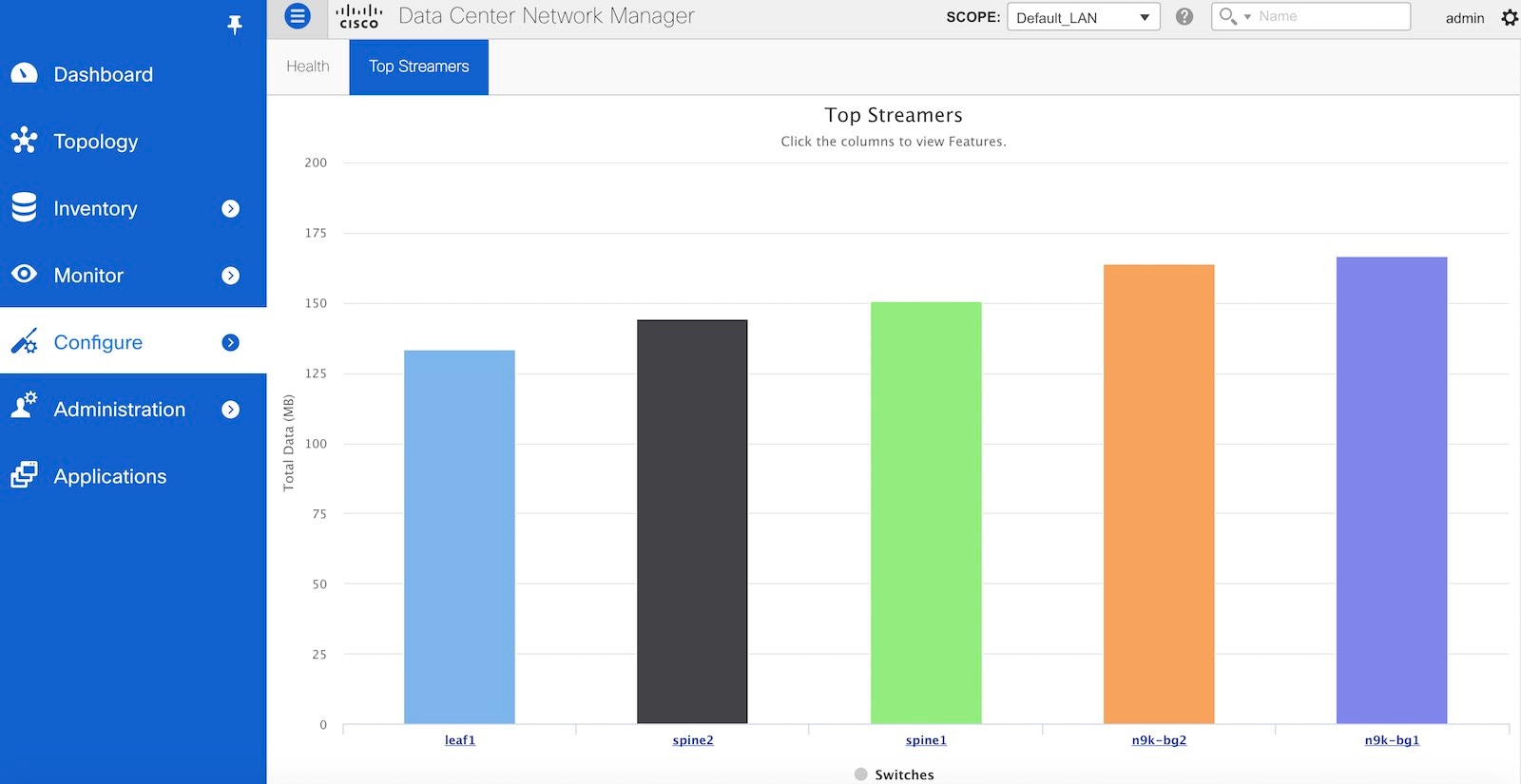Toggle the hamburger menu button
This screenshot has height=784, width=1521.
[x=298, y=16]
